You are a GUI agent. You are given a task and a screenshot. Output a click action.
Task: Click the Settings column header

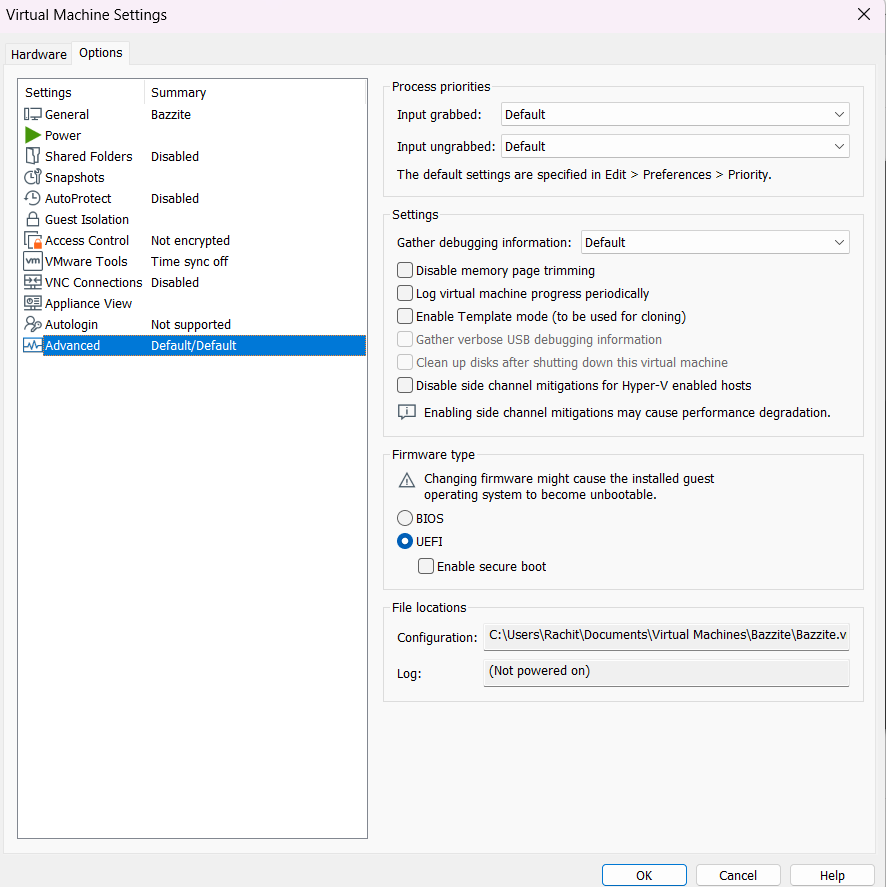[x=48, y=92]
